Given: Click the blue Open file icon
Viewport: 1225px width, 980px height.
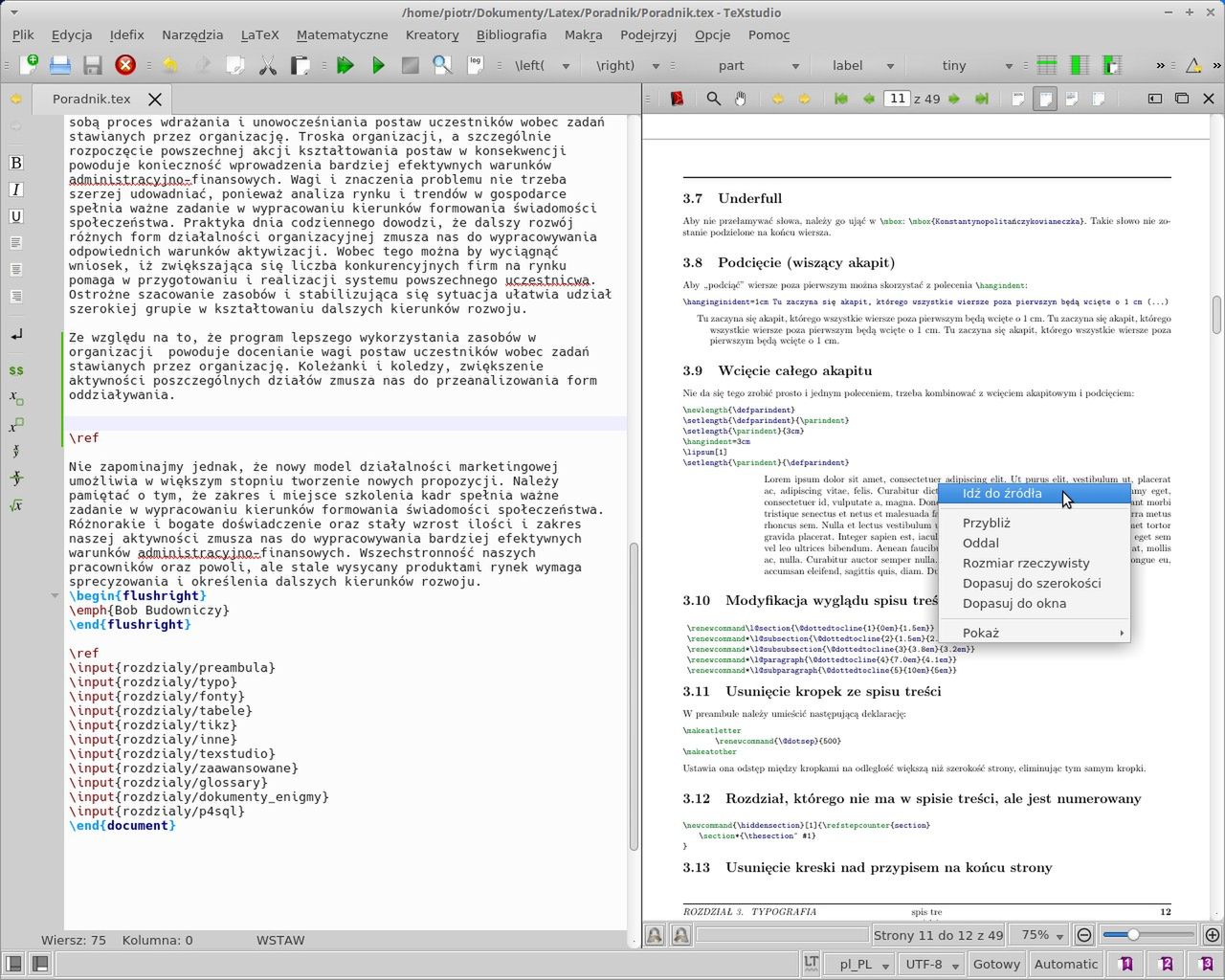Looking at the screenshot, I should [60, 65].
